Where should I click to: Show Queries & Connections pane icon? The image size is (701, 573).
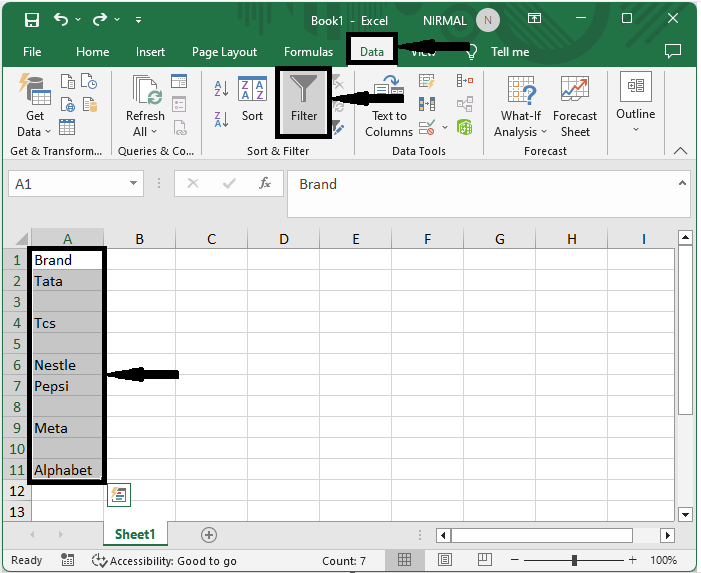(179, 81)
